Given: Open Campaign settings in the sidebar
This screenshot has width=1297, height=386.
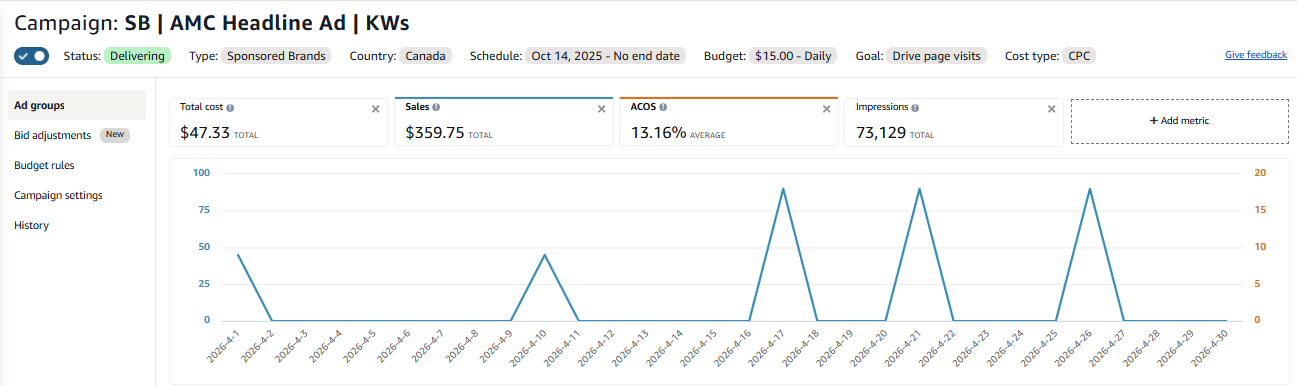Looking at the screenshot, I should click(58, 195).
